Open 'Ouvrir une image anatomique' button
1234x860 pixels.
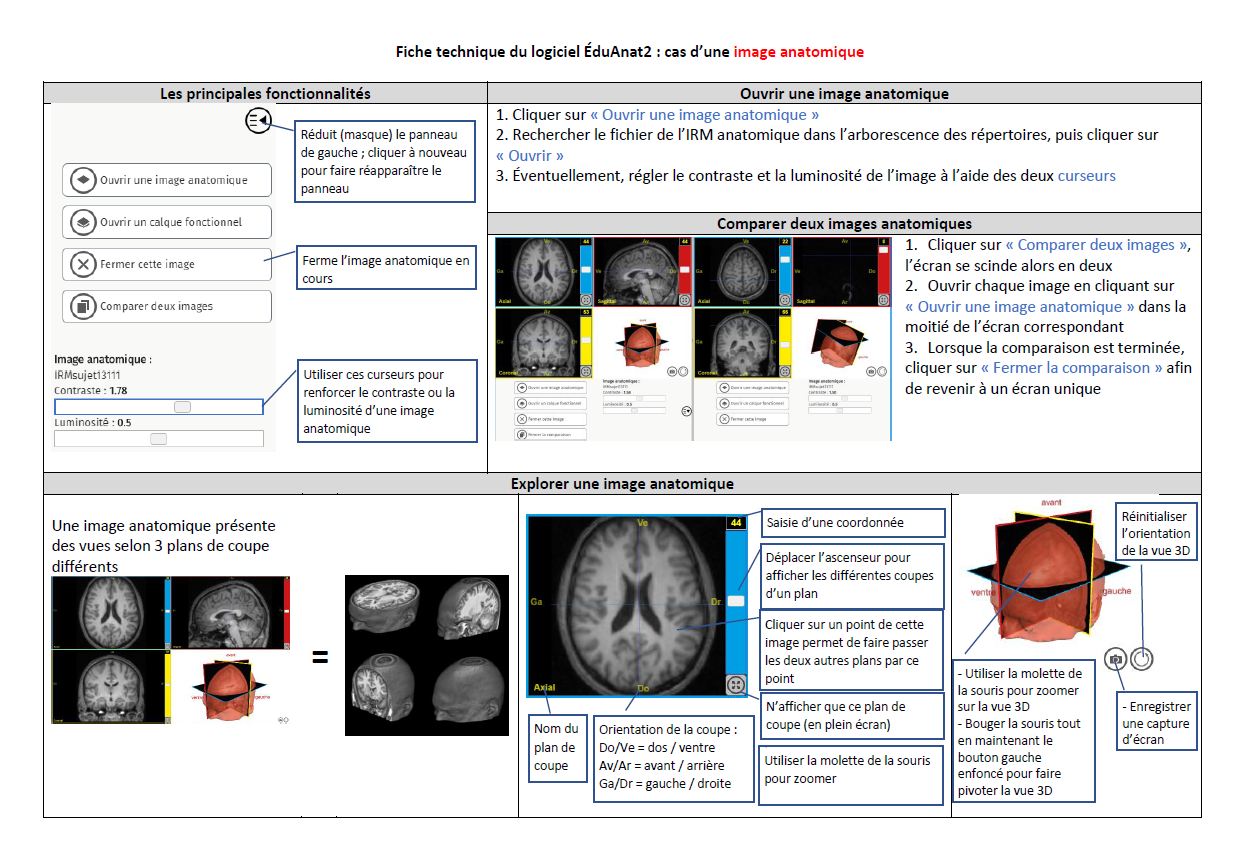[x=167, y=180]
